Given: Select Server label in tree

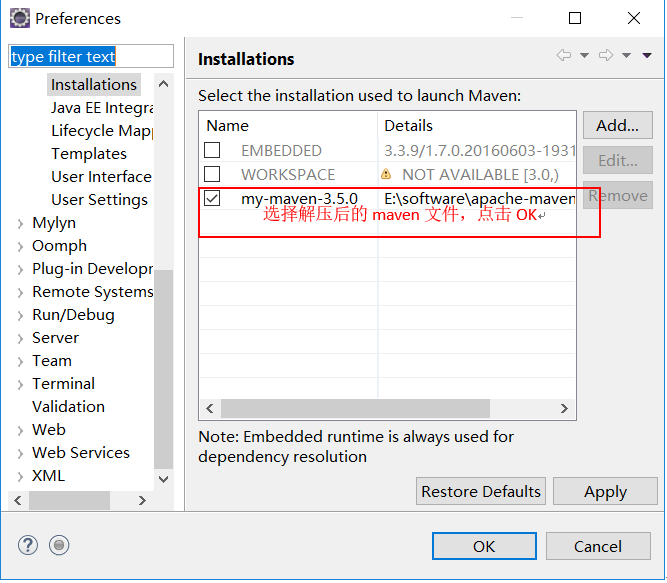Looking at the screenshot, I should (x=55, y=338).
